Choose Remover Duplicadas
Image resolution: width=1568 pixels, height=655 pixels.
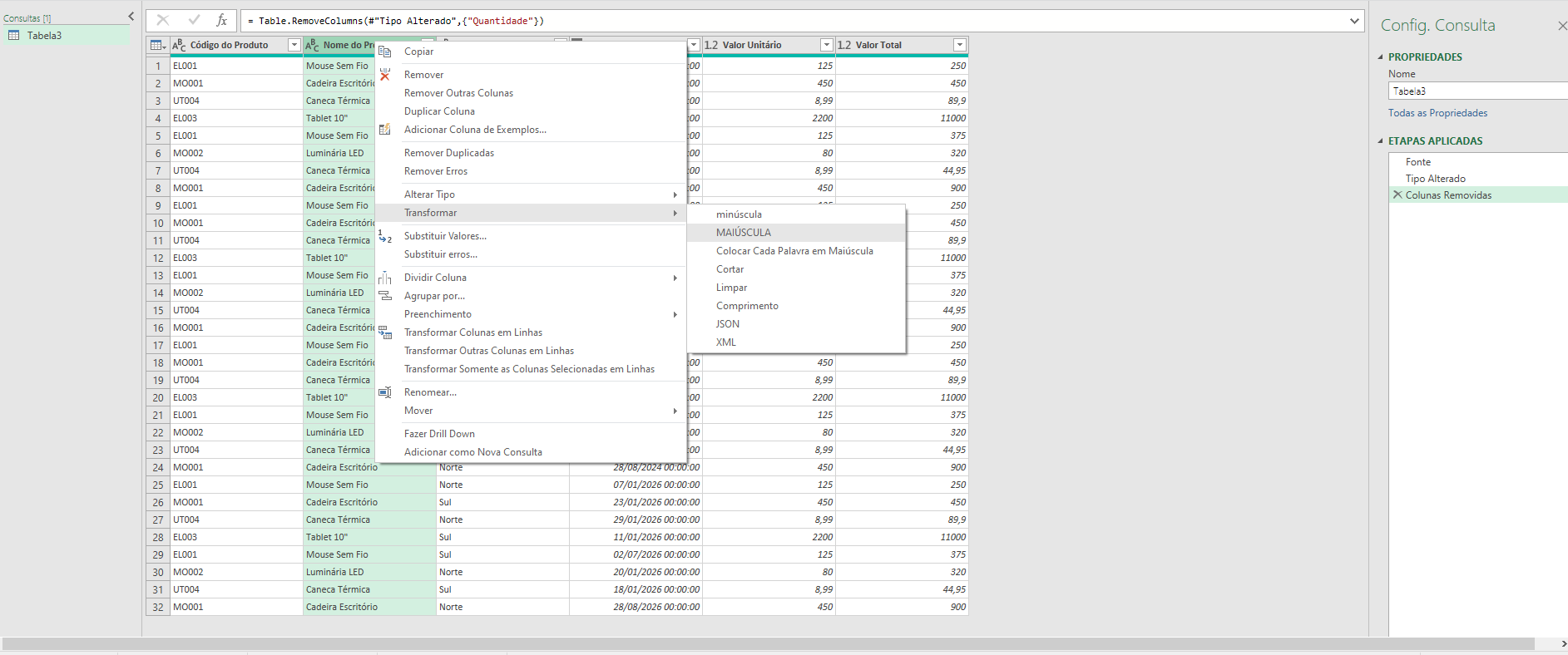pyautogui.click(x=531, y=153)
